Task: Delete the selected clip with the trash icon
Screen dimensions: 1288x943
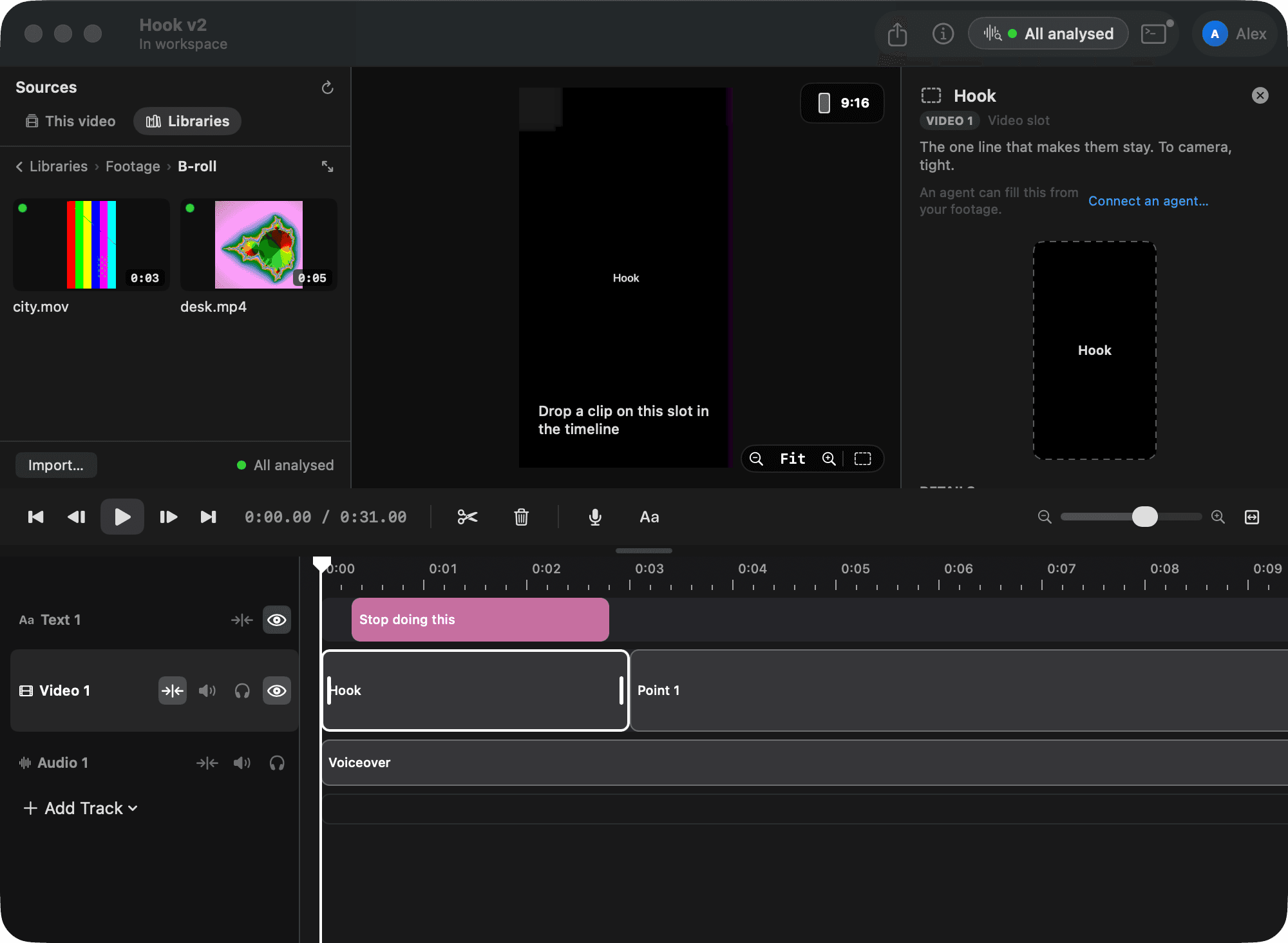Action: pos(522,517)
